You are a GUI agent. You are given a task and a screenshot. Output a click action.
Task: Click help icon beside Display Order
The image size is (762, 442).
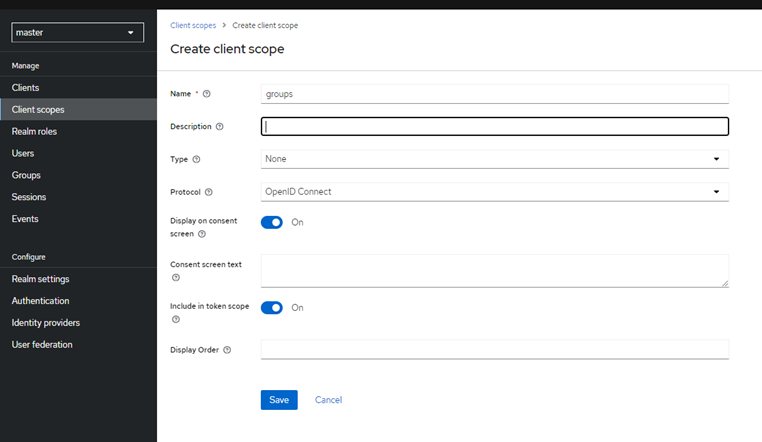227,350
